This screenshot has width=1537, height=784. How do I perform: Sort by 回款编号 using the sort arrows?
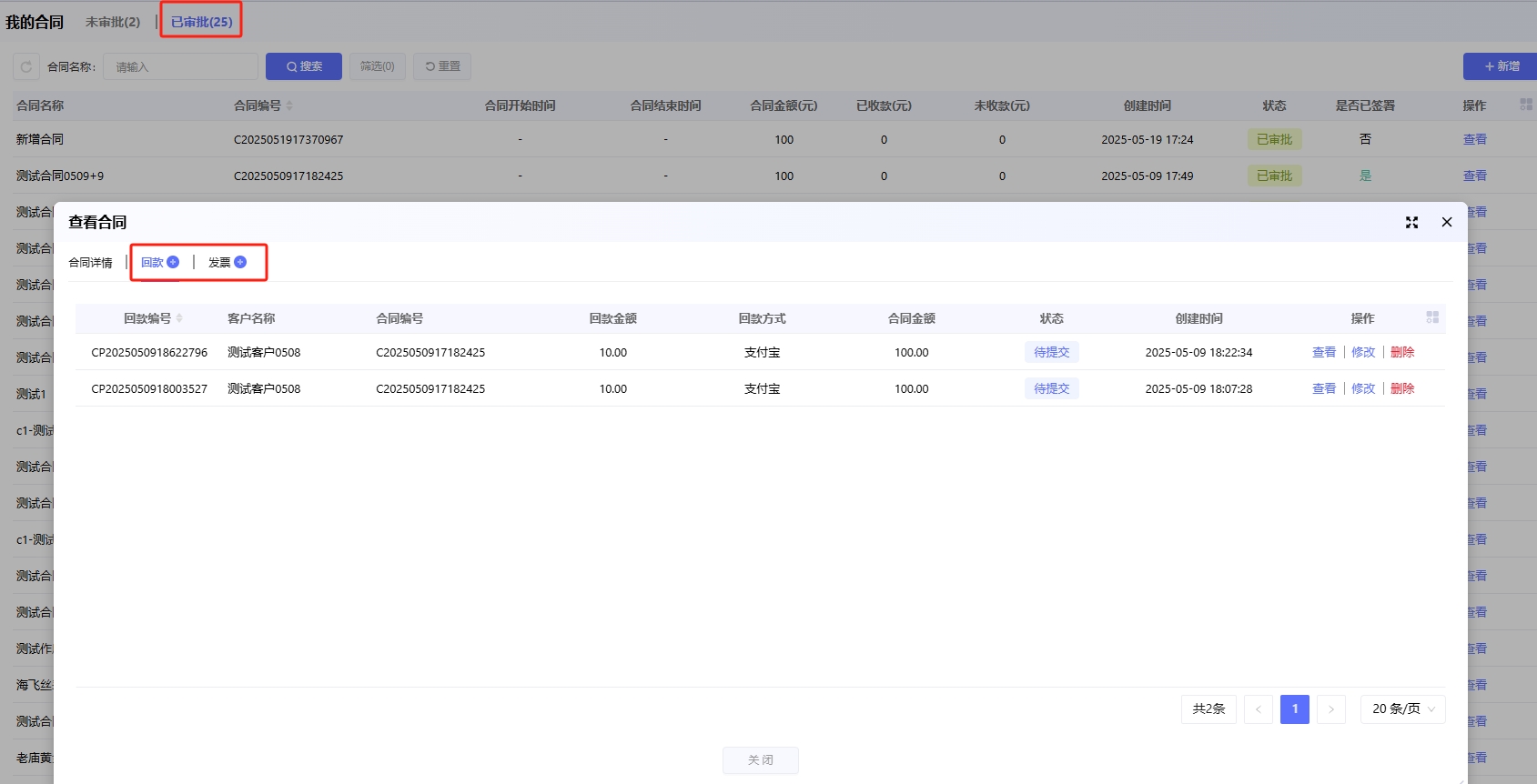coord(179,318)
